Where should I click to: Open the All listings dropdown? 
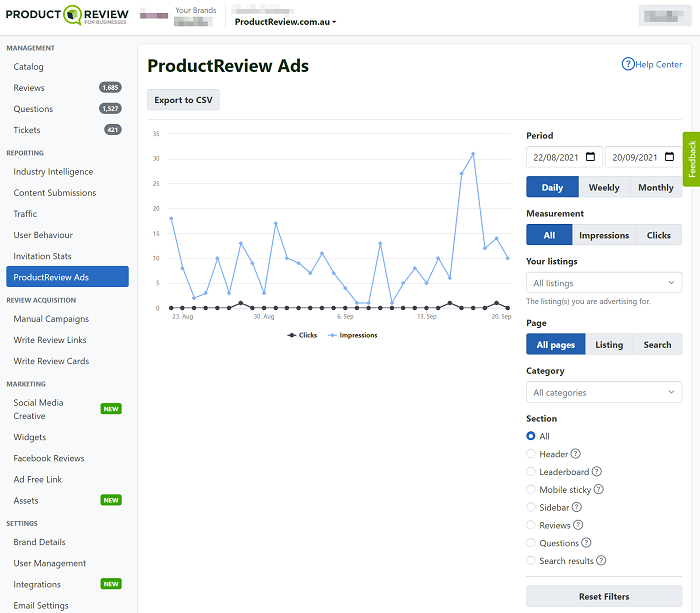coord(604,283)
